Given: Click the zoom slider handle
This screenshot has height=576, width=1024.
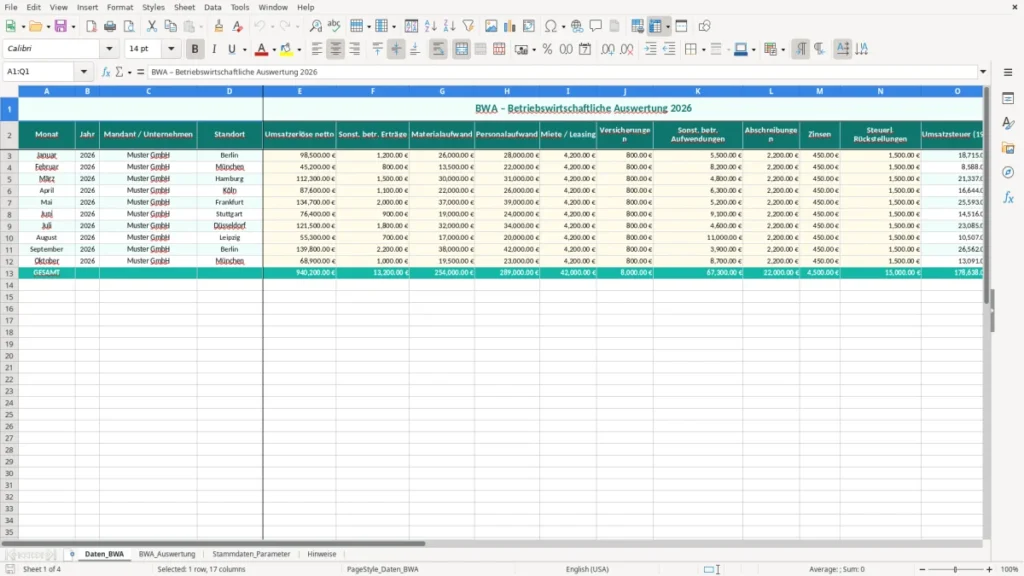Looking at the screenshot, I should pyautogui.click(x=955, y=569).
